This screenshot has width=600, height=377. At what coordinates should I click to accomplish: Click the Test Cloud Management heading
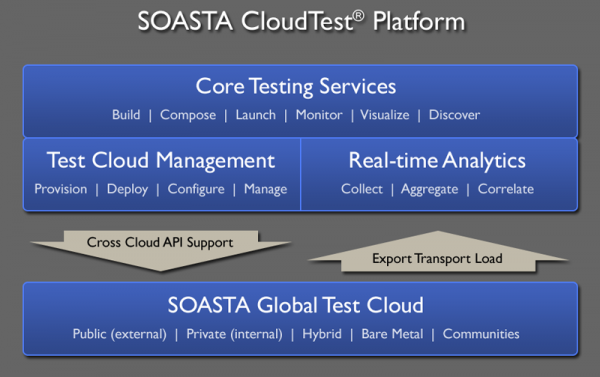point(161,160)
